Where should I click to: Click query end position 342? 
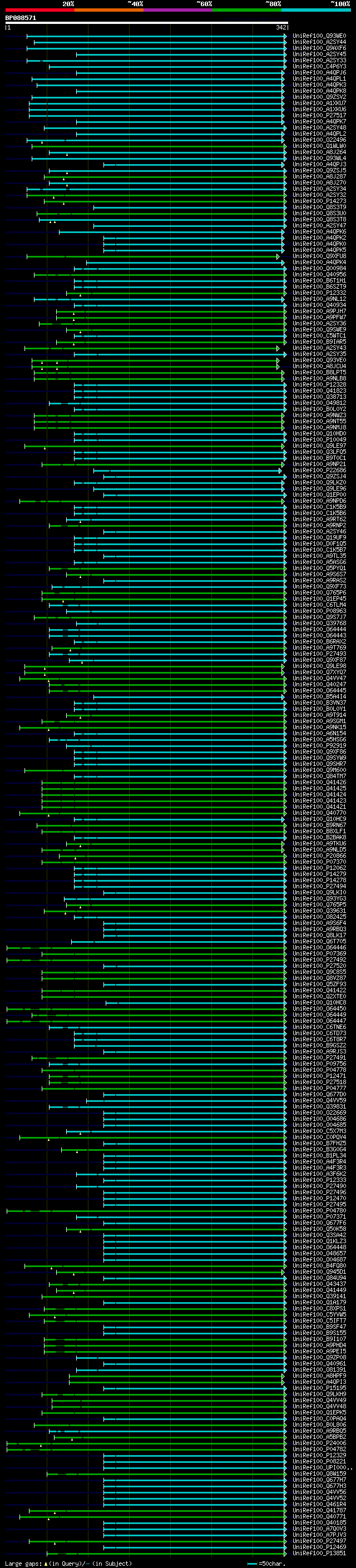pyautogui.click(x=281, y=27)
